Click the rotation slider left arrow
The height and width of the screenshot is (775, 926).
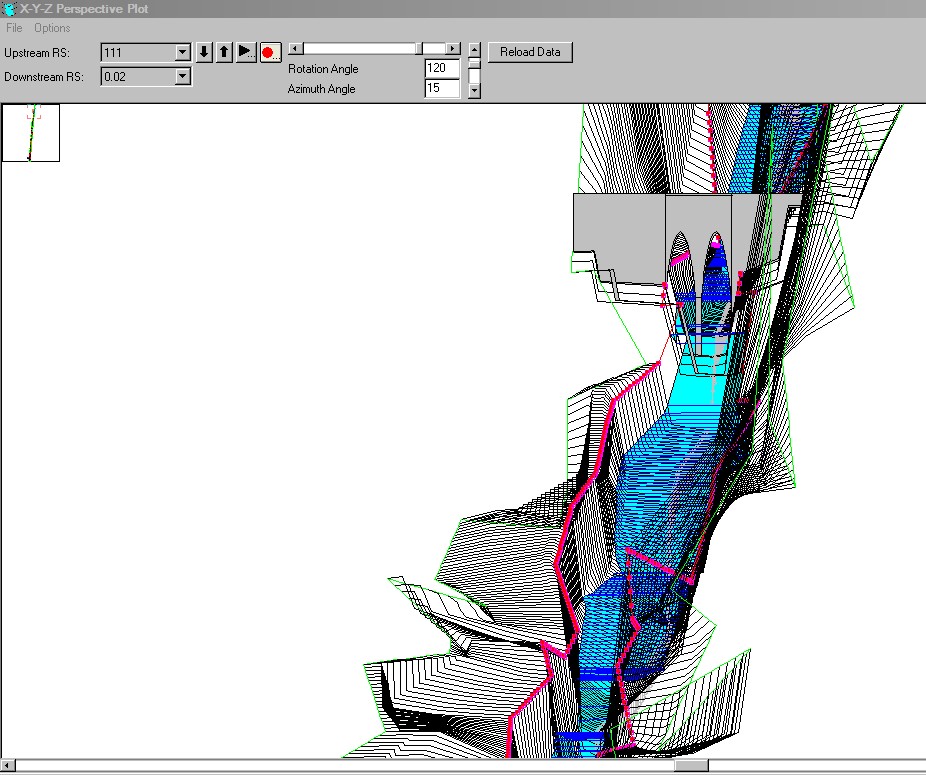(295, 48)
